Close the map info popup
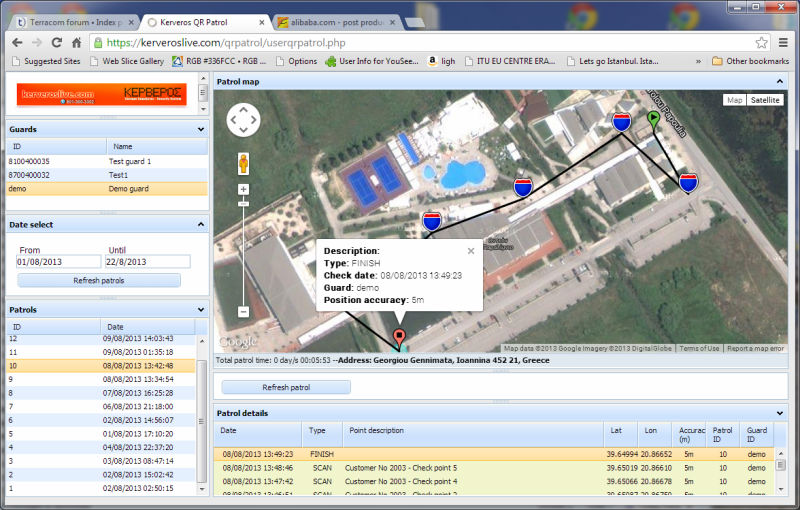 (471, 251)
